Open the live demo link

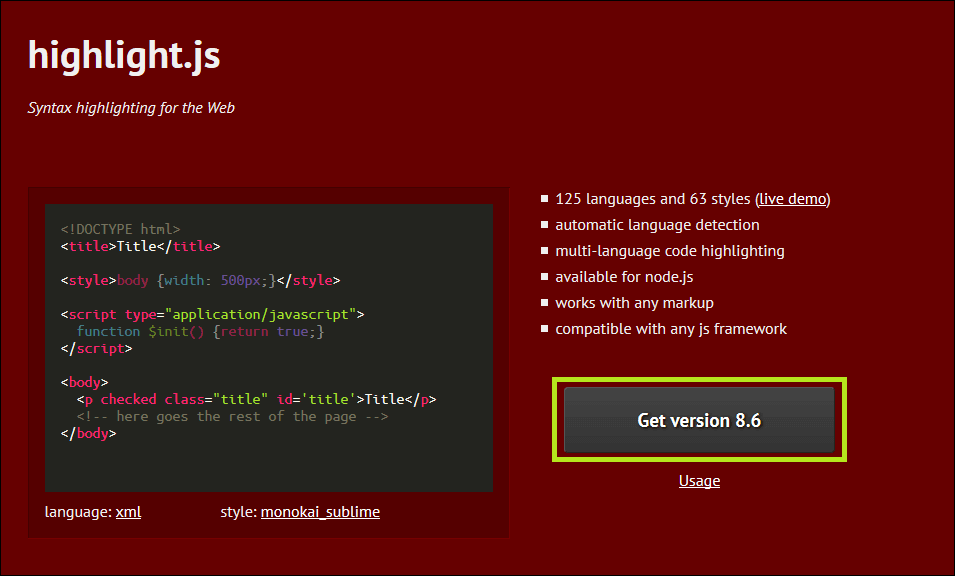point(792,199)
